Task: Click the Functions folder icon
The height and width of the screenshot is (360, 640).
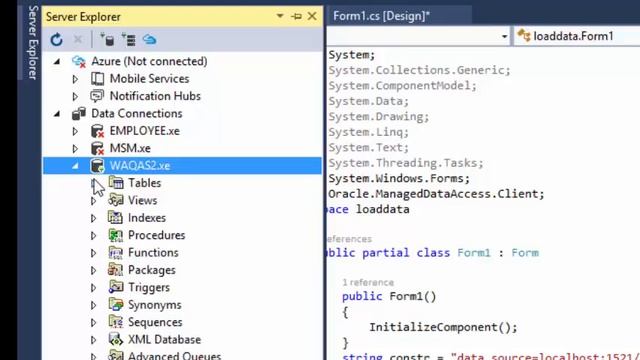Action: coord(116,253)
